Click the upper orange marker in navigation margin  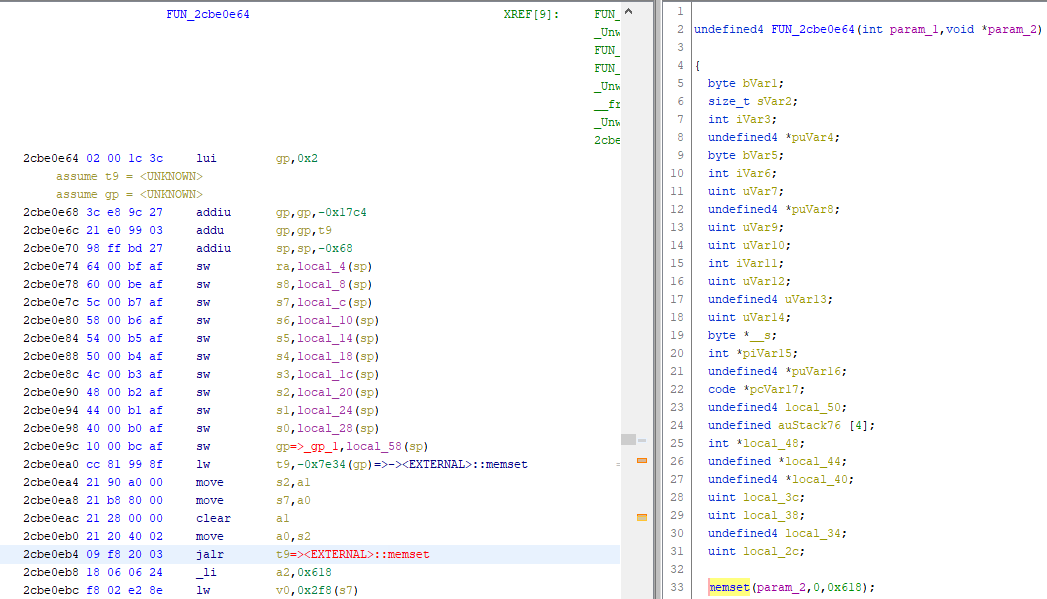pyautogui.click(x=643, y=462)
